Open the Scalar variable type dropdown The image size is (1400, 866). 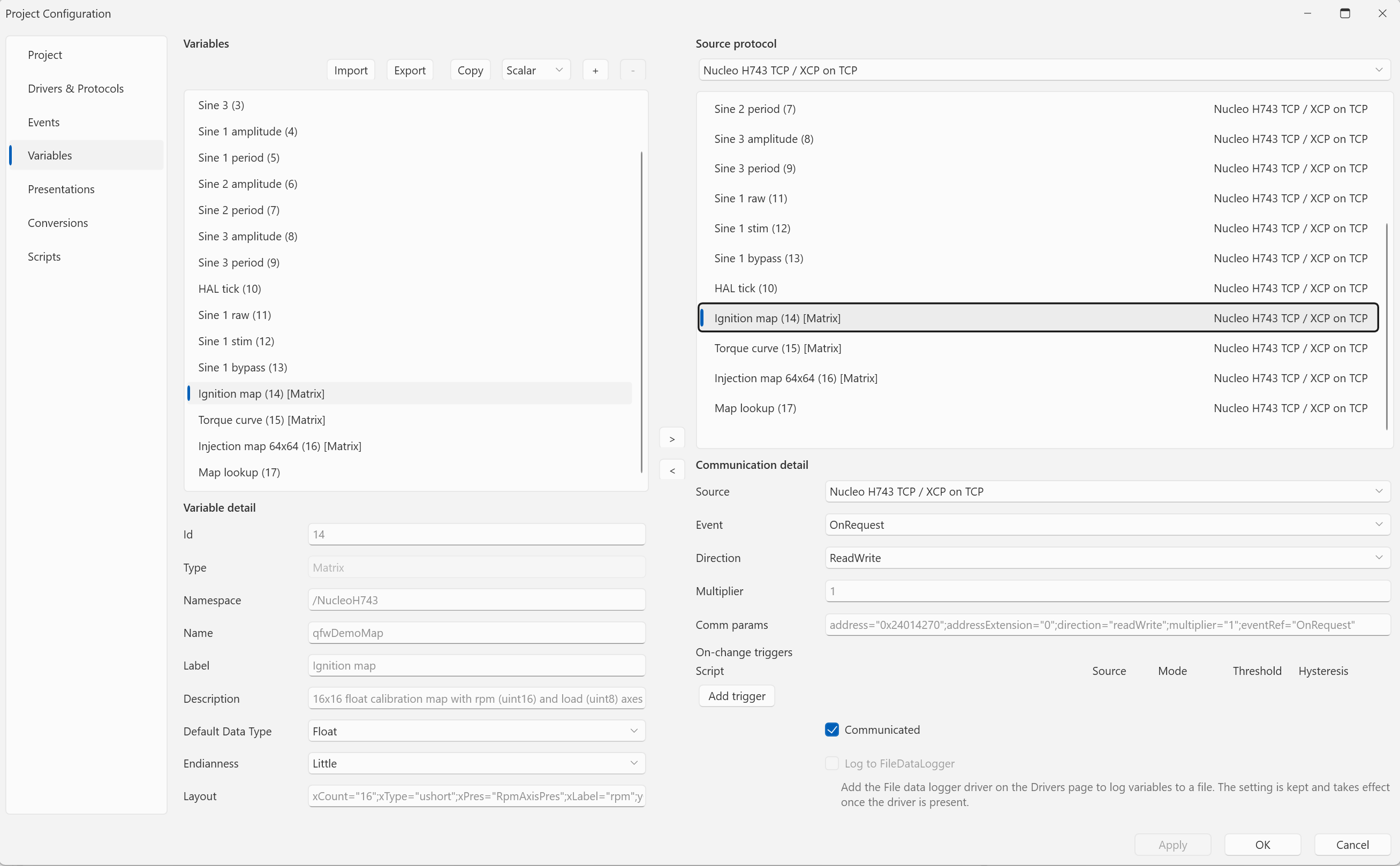coord(535,71)
